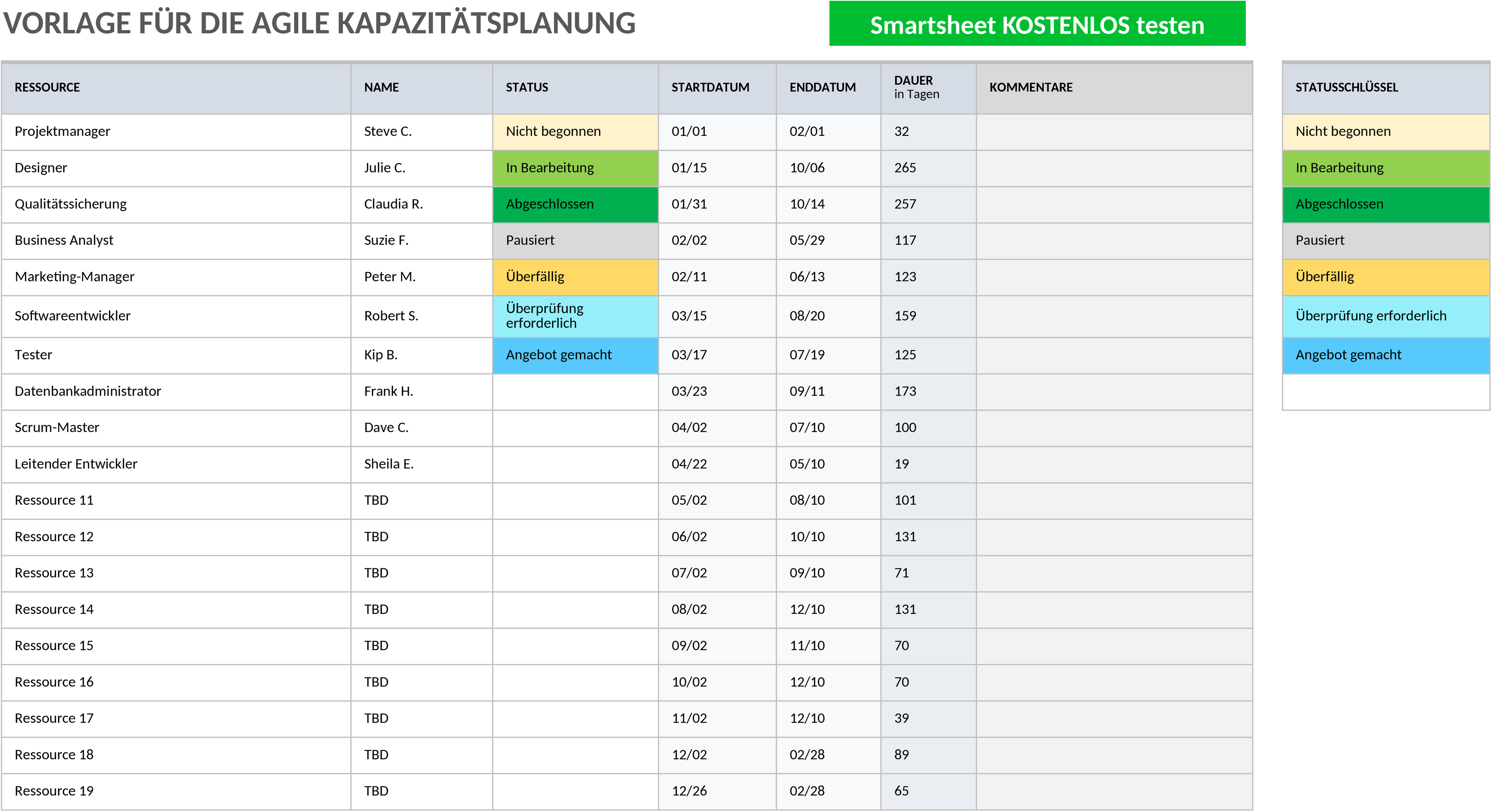The height and width of the screenshot is (812, 1492).
Task: Click the Designer resource cell
Action: 176,169
